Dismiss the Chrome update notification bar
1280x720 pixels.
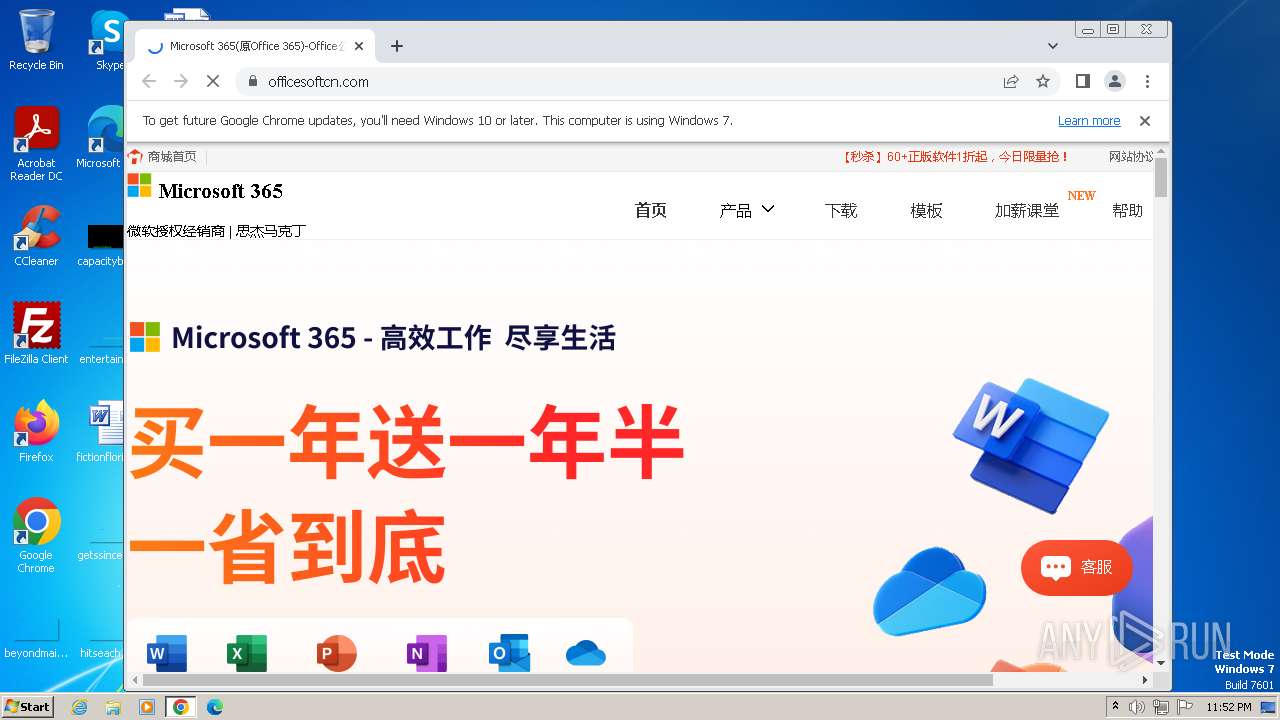pyautogui.click(x=1145, y=121)
